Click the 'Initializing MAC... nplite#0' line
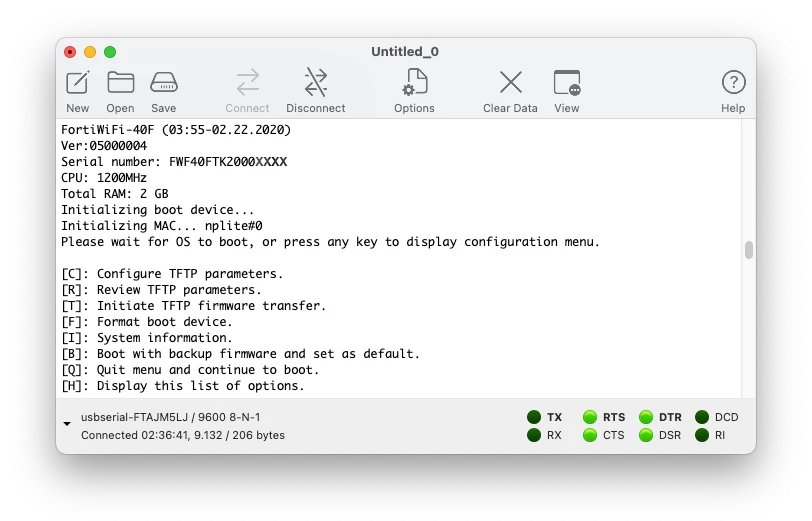 [x=162, y=226]
